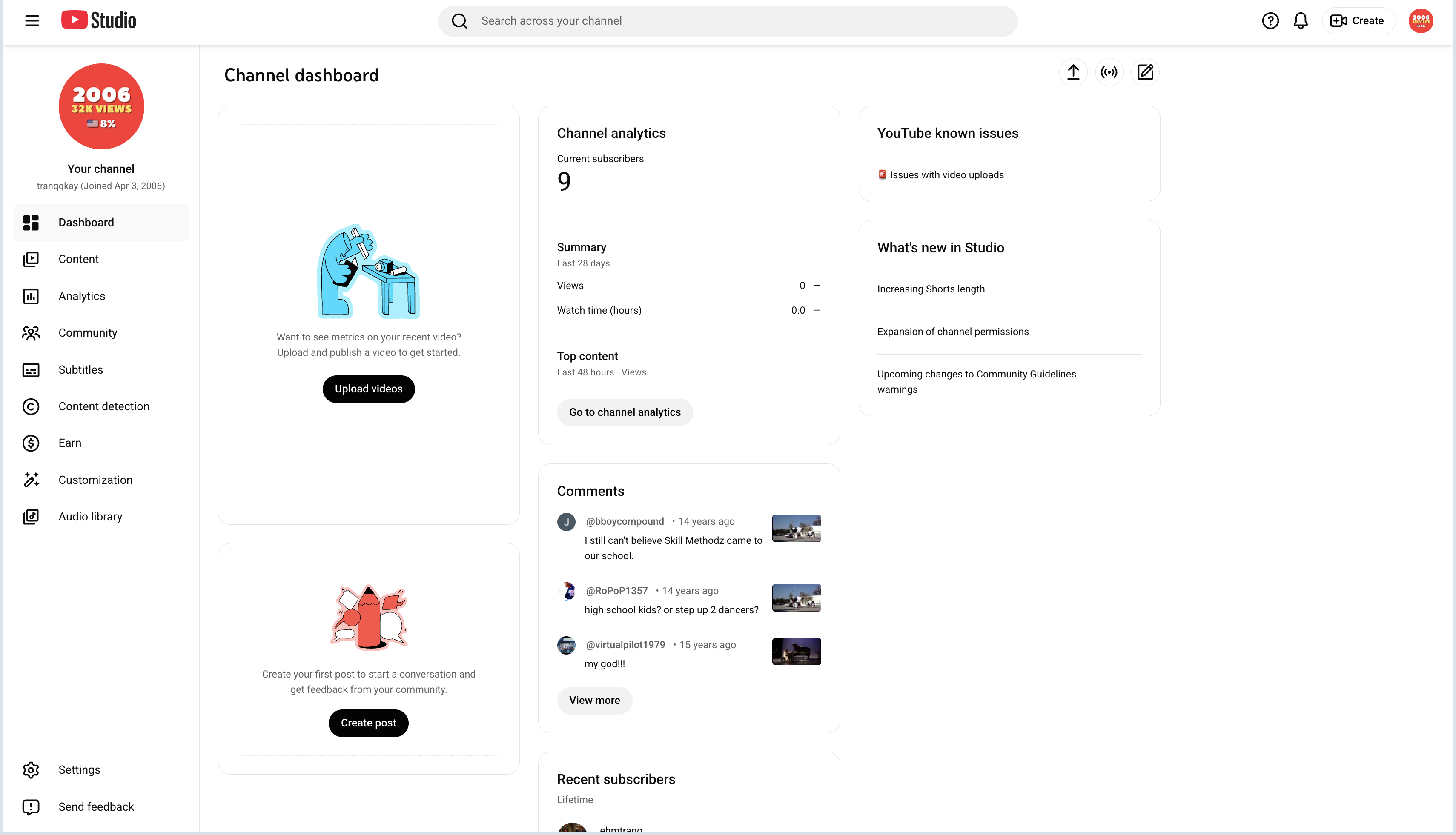
Task: Click the search magnifier icon
Action: pyautogui.click(x=459, y=21)
